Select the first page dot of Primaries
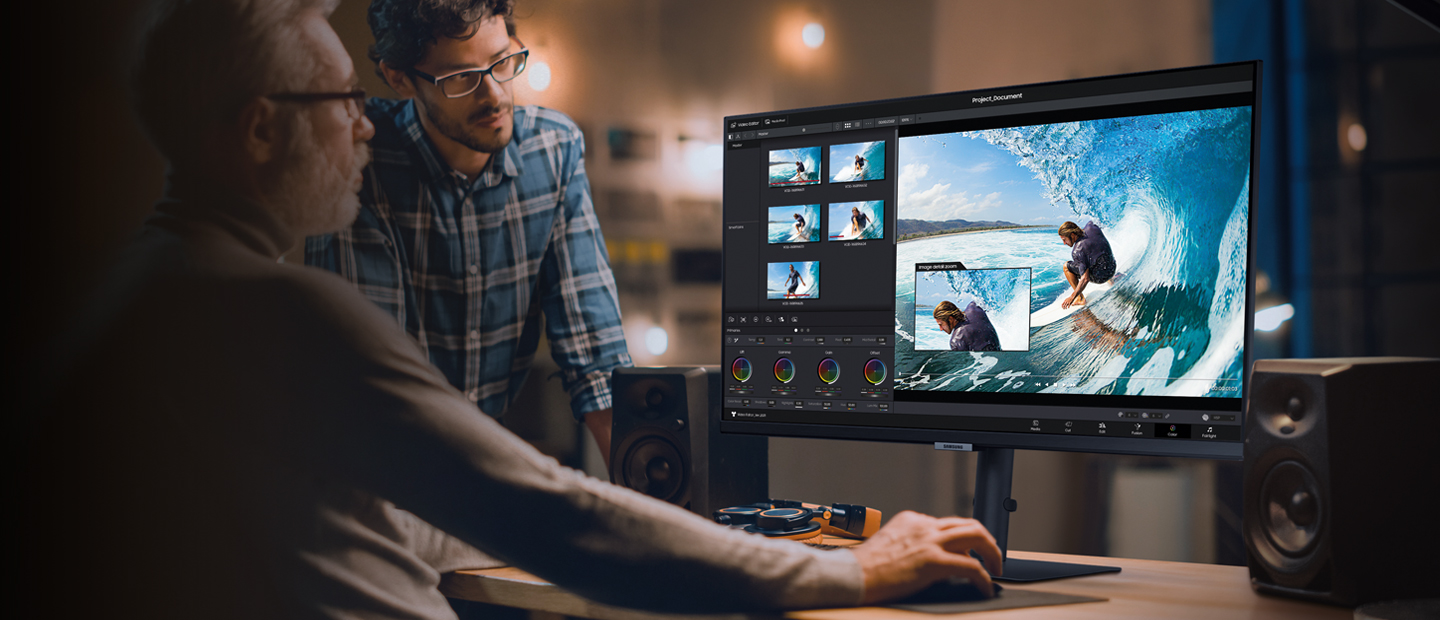Viewport: 1440px width, 620px height. (x=796, y=329)
